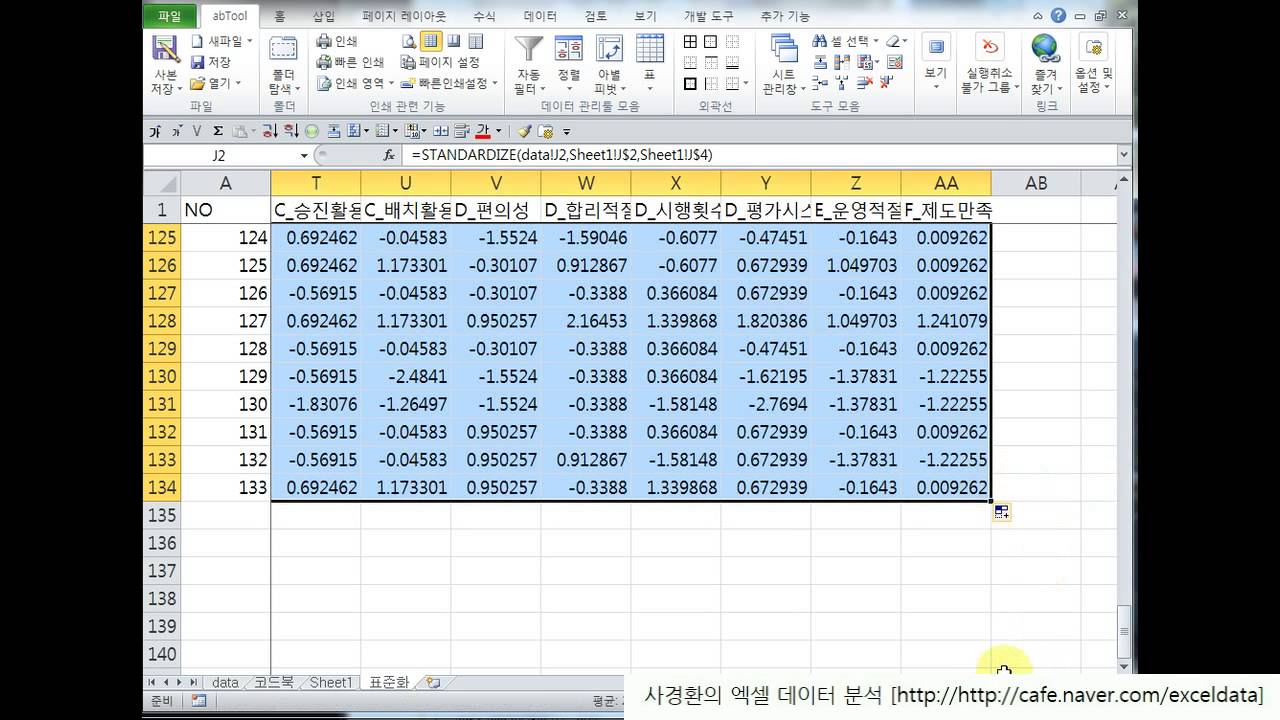
Task: Click cell with value -2.7694
Action: point(766,404)
